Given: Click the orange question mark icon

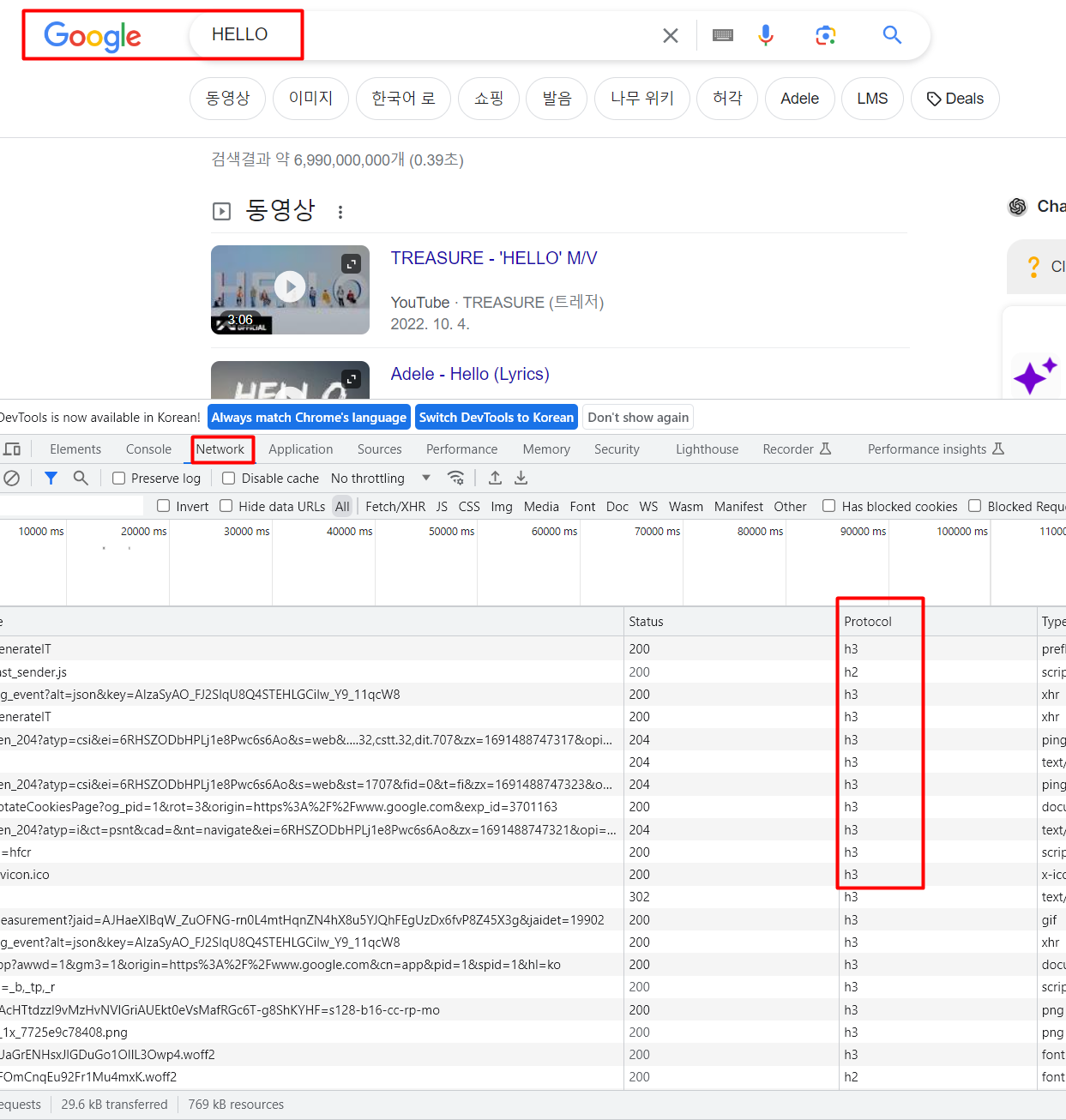Looking at the screenshot, I should [1033, 267].
